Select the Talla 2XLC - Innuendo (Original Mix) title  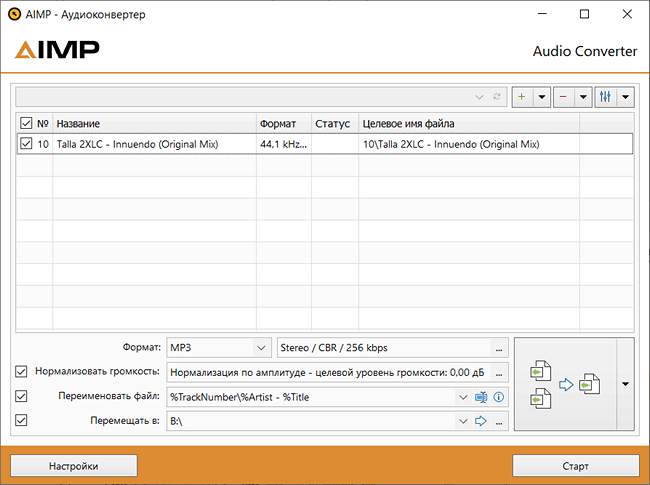click(x=137, y=144)
